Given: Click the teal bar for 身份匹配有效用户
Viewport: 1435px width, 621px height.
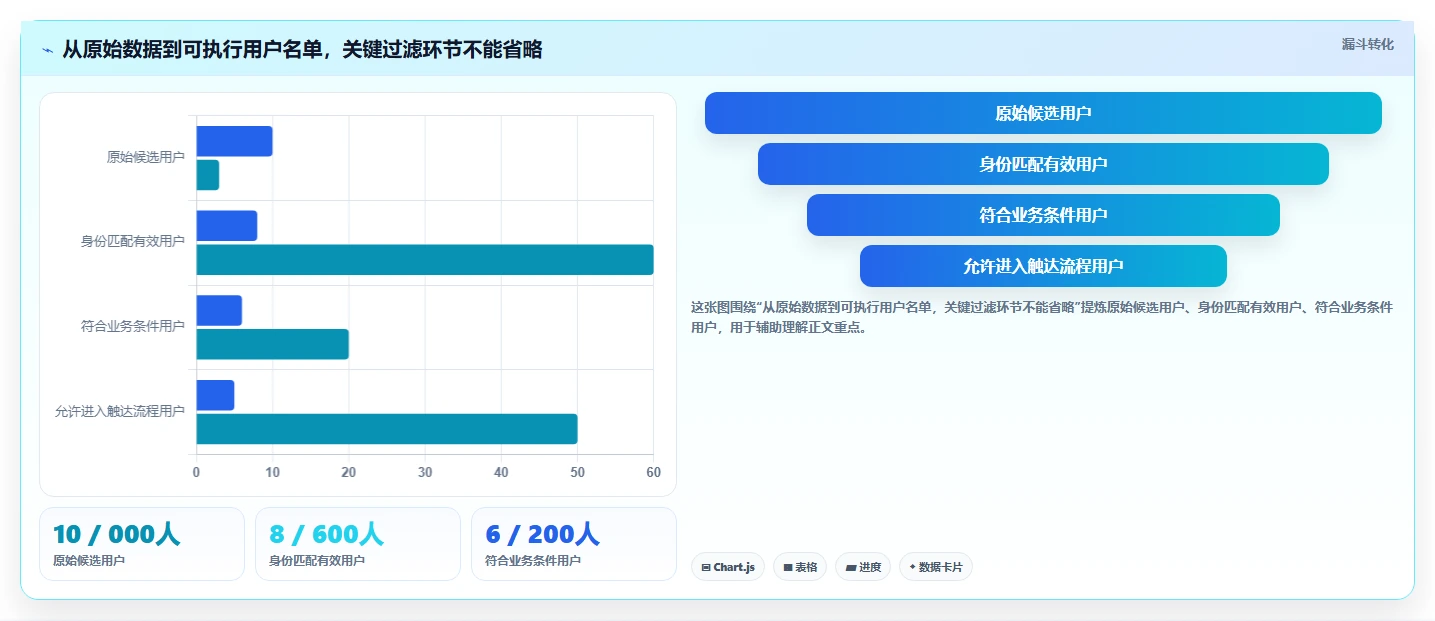Looking at the screenshot, I should pos(425,260).
